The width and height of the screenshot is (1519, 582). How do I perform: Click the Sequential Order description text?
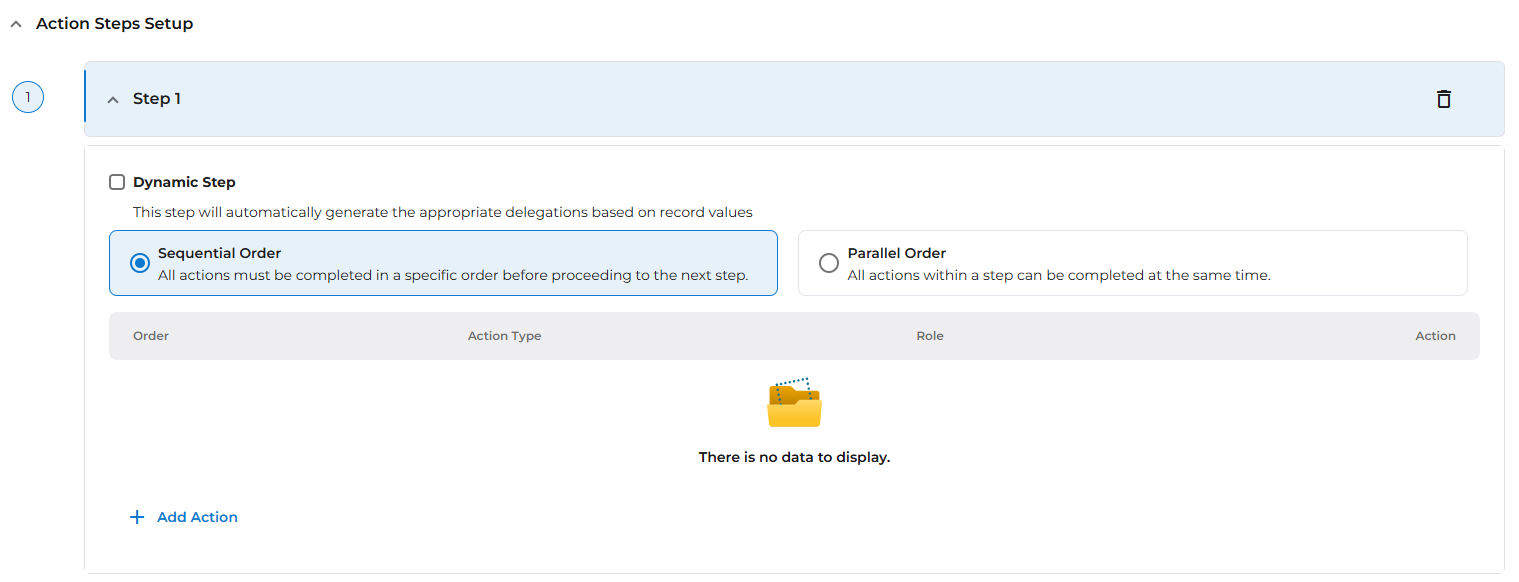(x=453, y=276)
